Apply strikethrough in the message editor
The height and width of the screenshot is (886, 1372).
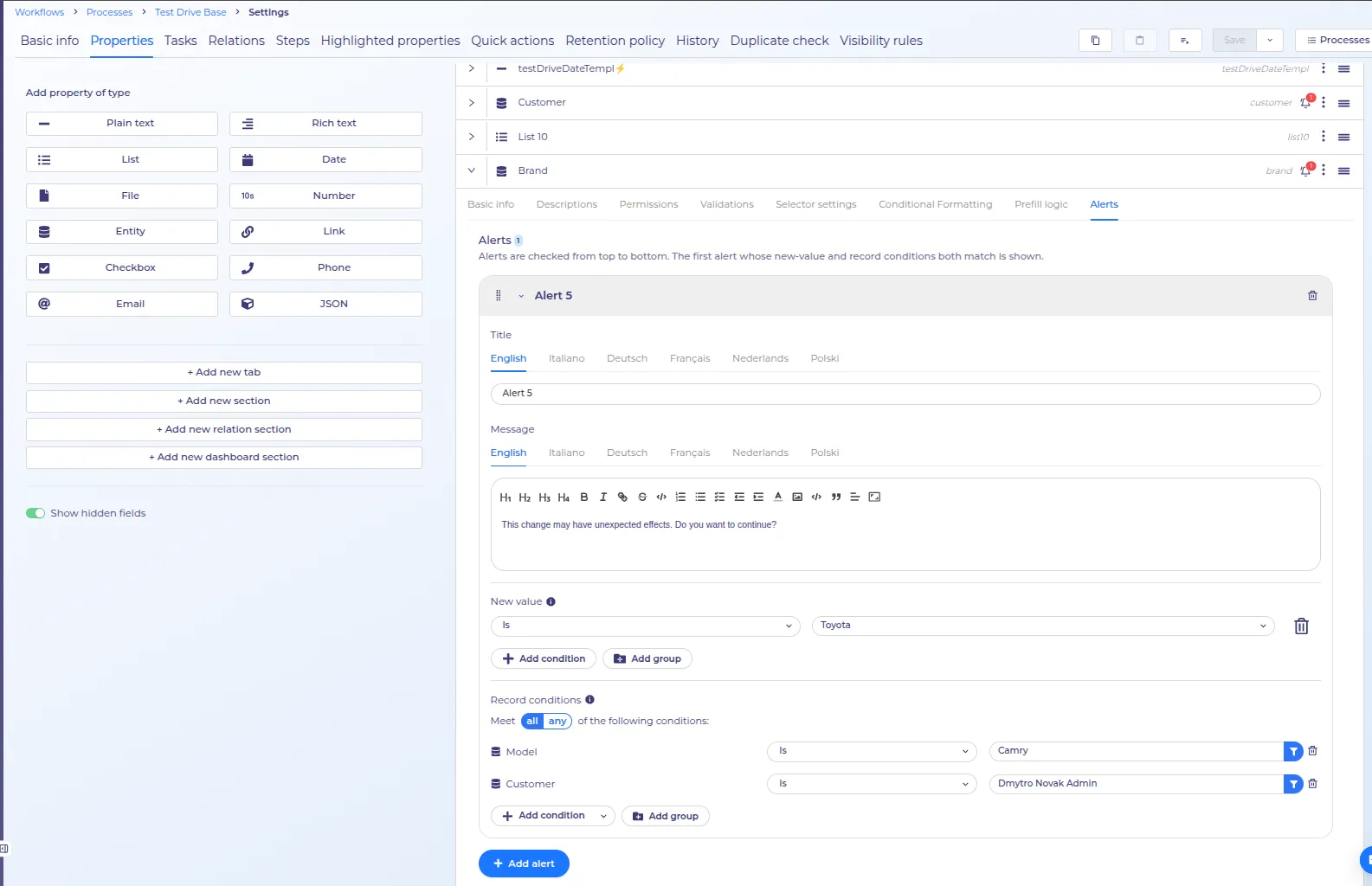[x=642, y=497]
